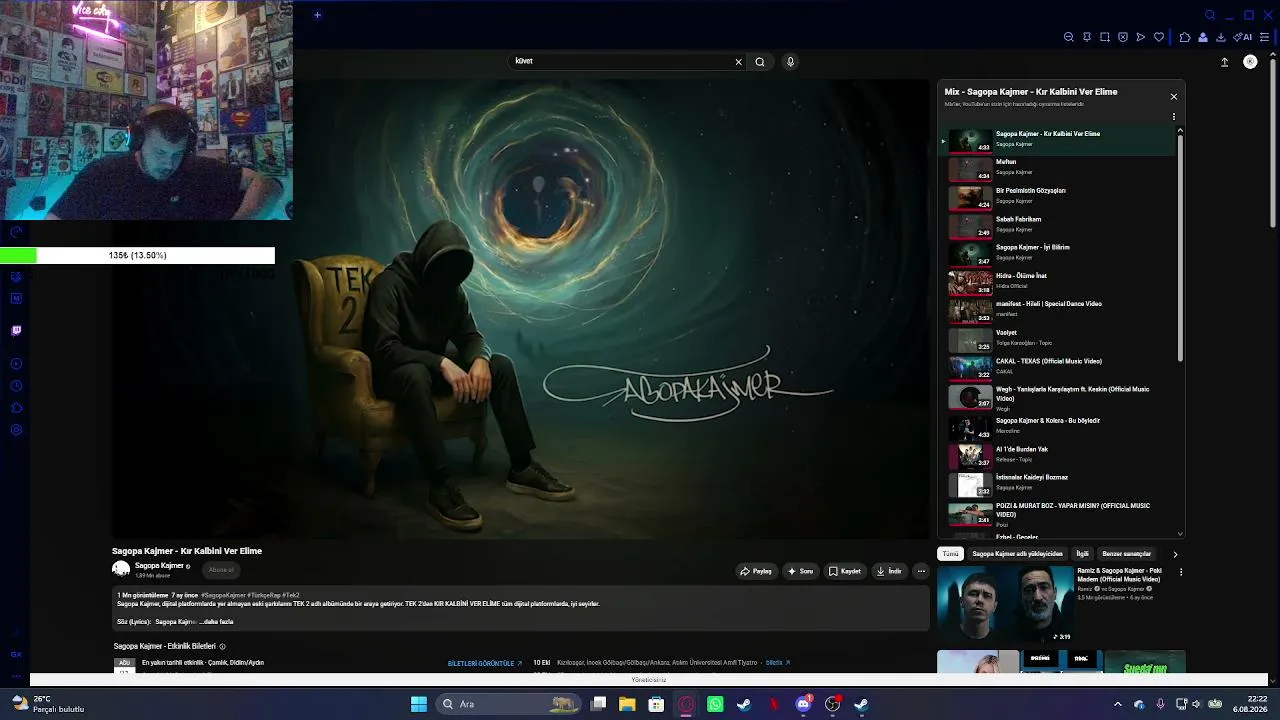This screenshot has height=720, width=1280.
Task: Subscribe with the Abone ol button
Action: [x=221, y=570]
